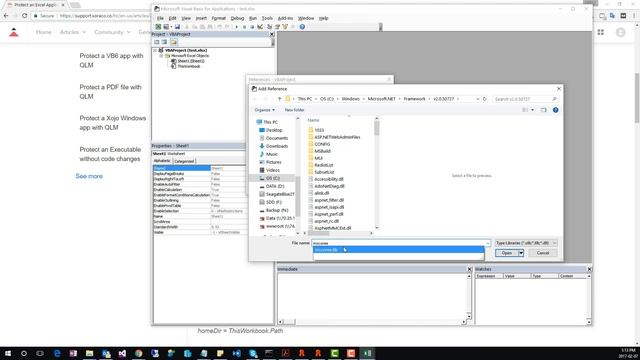Choose the highlighted autocomplete suggestion

pyautogui.click(x=398, y=250)
